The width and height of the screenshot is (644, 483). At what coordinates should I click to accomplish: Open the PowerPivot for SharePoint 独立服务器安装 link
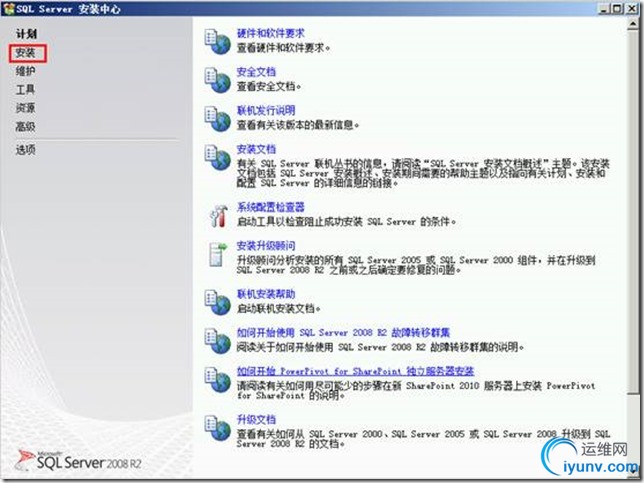click(355, 371)
